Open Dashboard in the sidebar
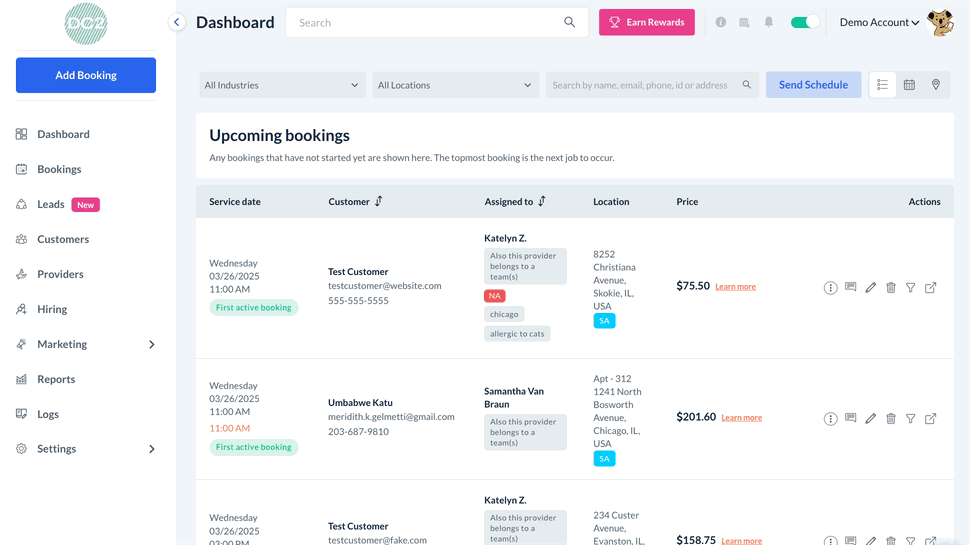This screenshot has height=545, width=970. (63, 134)
